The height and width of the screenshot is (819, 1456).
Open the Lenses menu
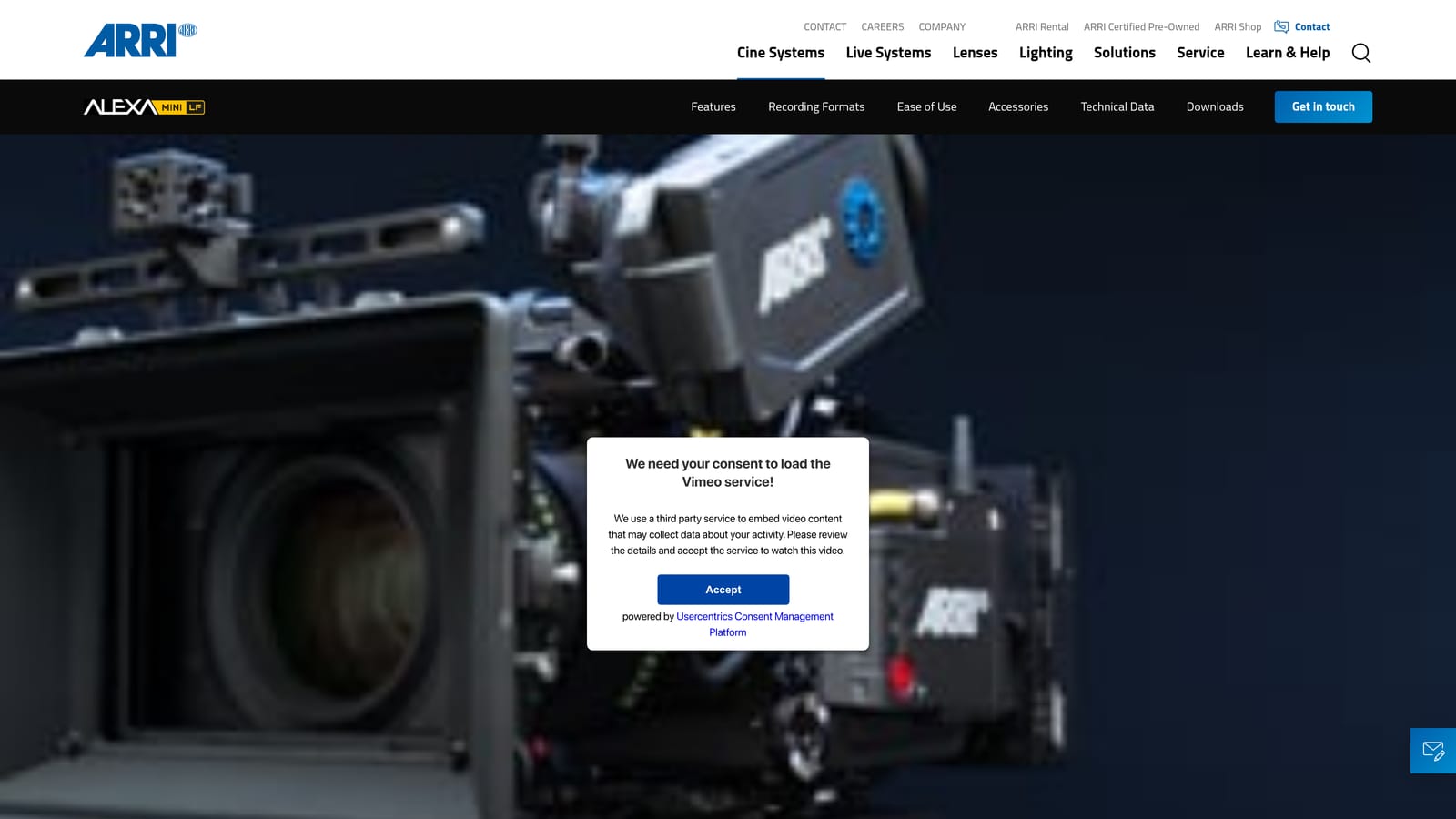(x=975, y=53)
